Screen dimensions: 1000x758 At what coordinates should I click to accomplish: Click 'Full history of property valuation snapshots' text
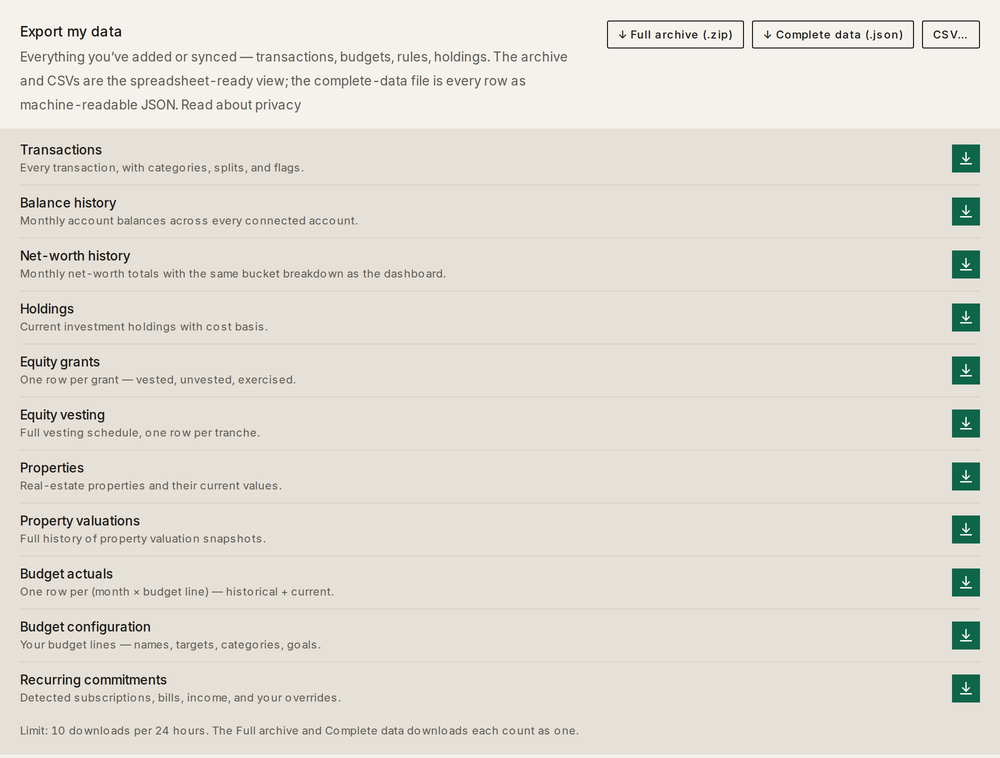coord(143,538)
